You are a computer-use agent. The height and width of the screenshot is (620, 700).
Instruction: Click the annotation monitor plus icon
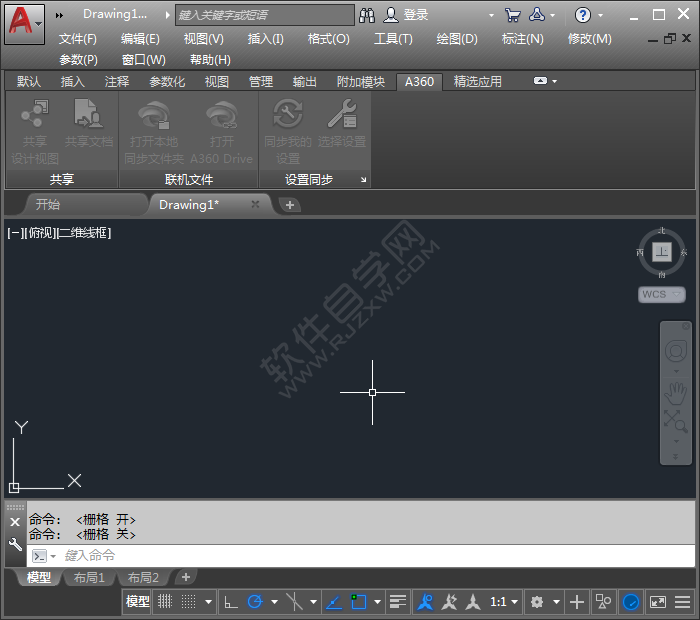coord(577,602)
